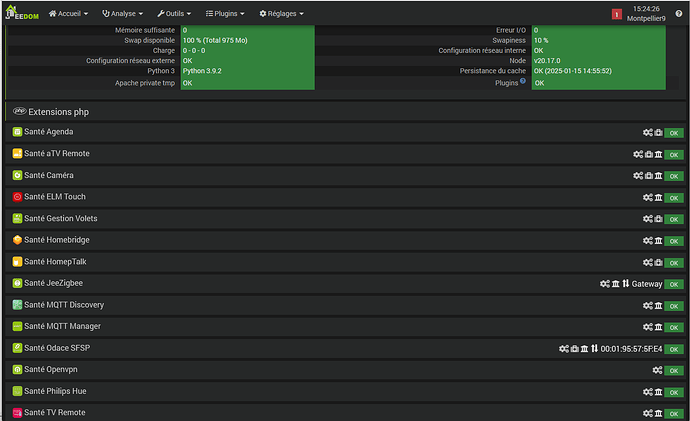Click the Gateway label in Santé JeeZigbee row
The image size is (690, 421).
647,284
